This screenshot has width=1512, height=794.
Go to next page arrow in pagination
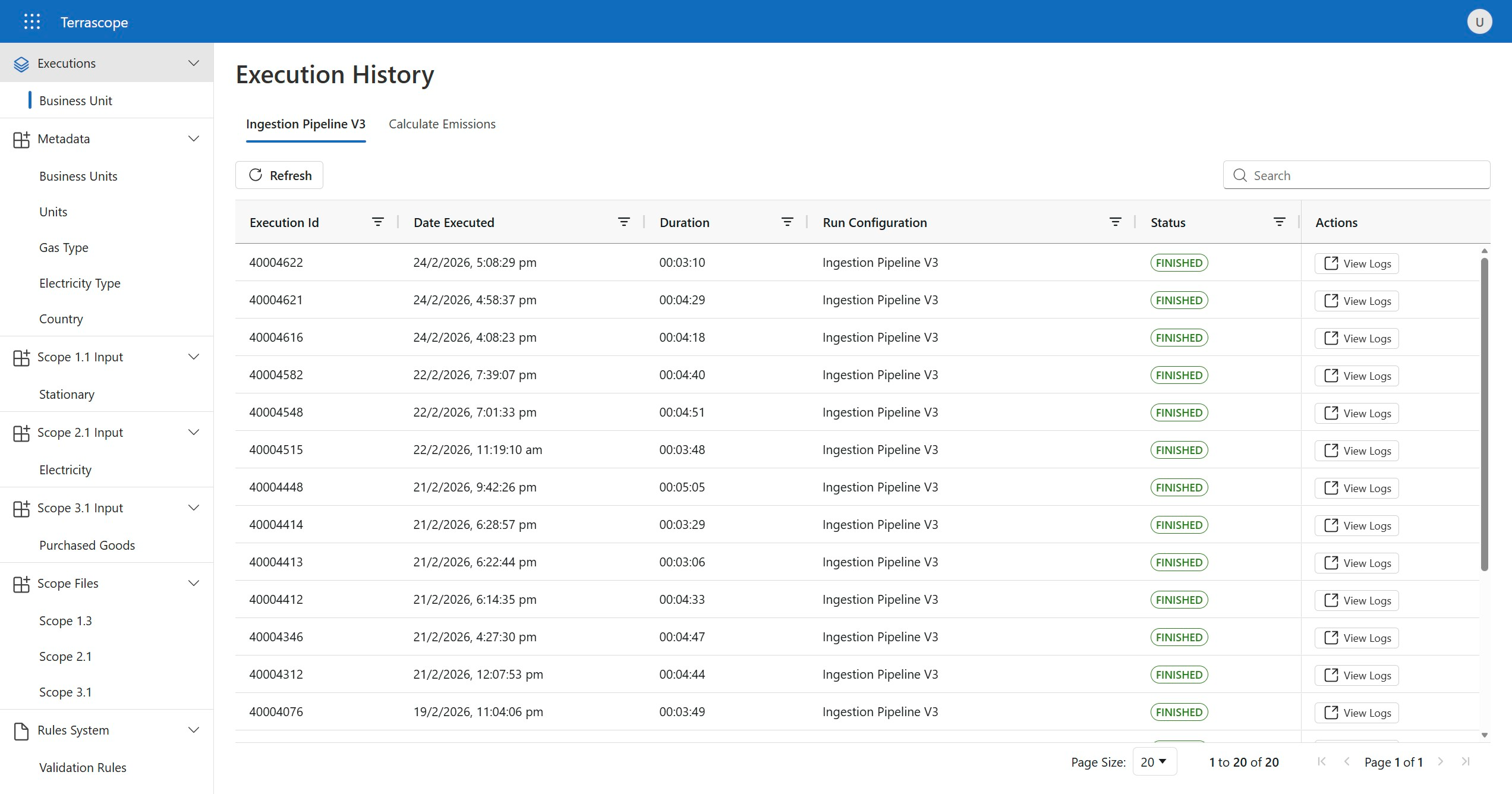[1440, 762]
